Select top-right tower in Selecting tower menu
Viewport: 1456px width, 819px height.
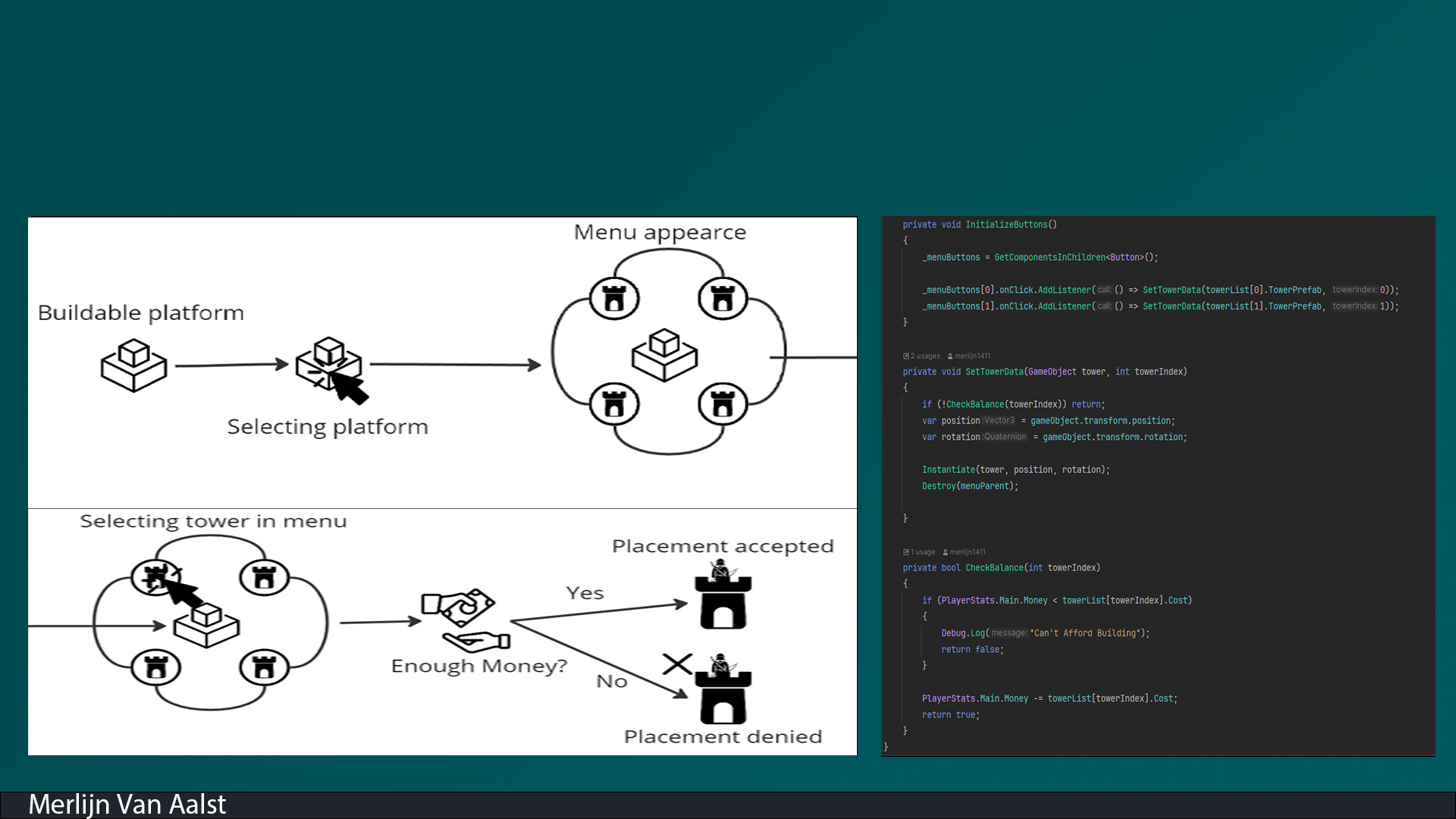[264, 578]
